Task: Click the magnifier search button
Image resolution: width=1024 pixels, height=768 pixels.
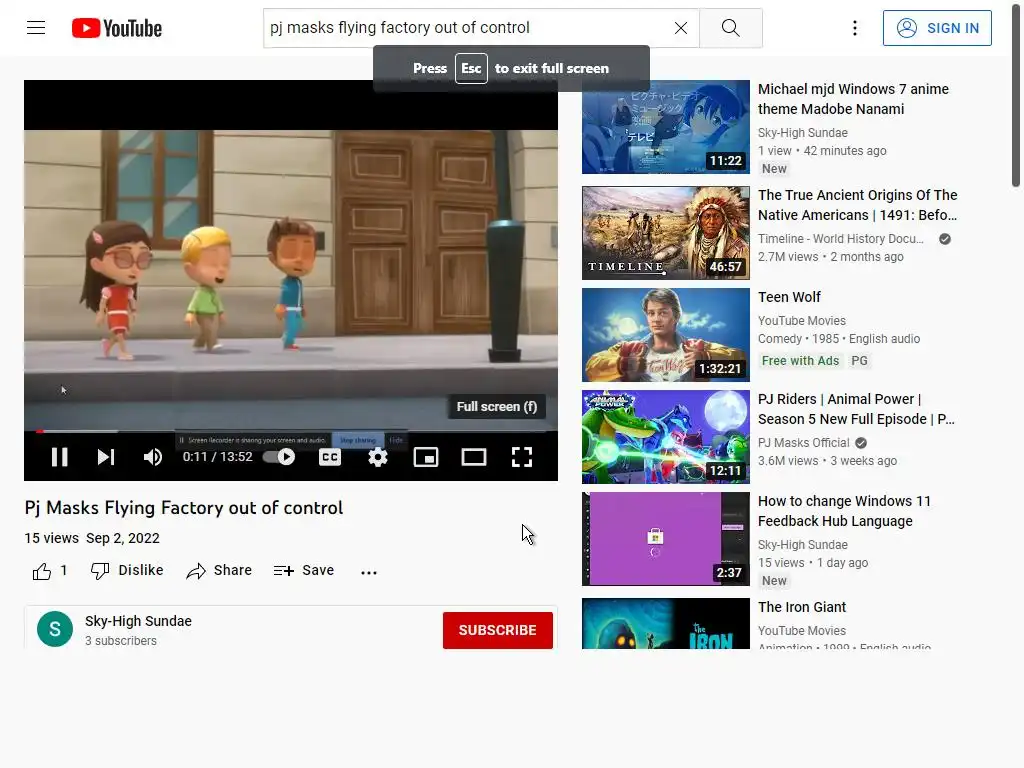Action: [730, 28]
